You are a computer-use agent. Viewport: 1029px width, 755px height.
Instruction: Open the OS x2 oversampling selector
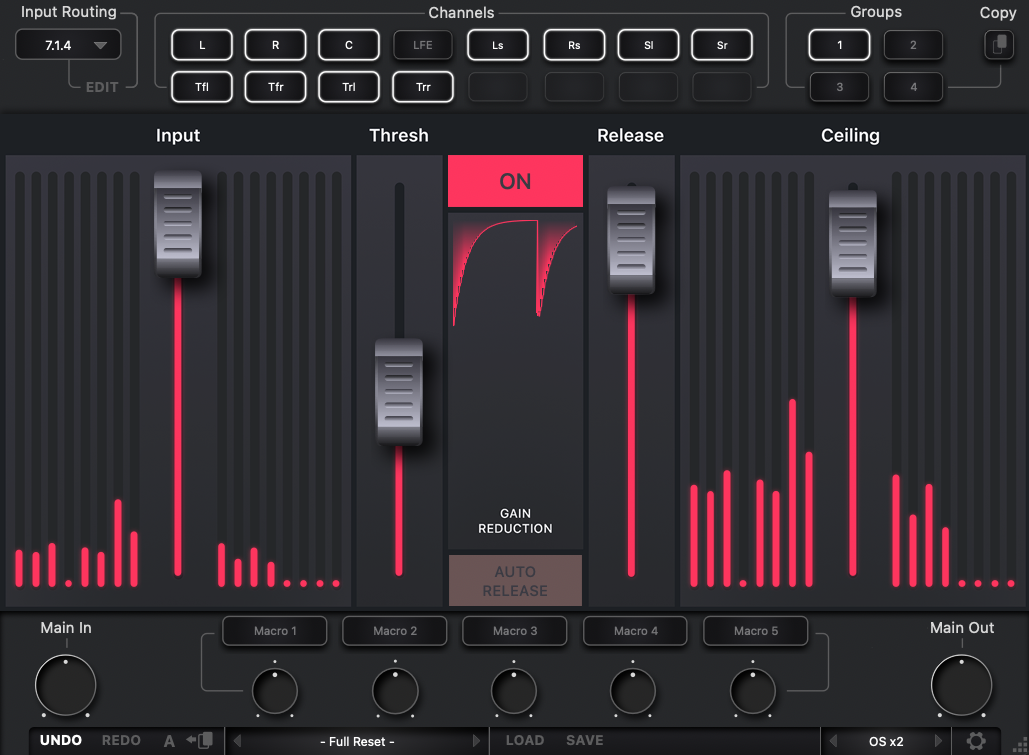click(886, 741)
